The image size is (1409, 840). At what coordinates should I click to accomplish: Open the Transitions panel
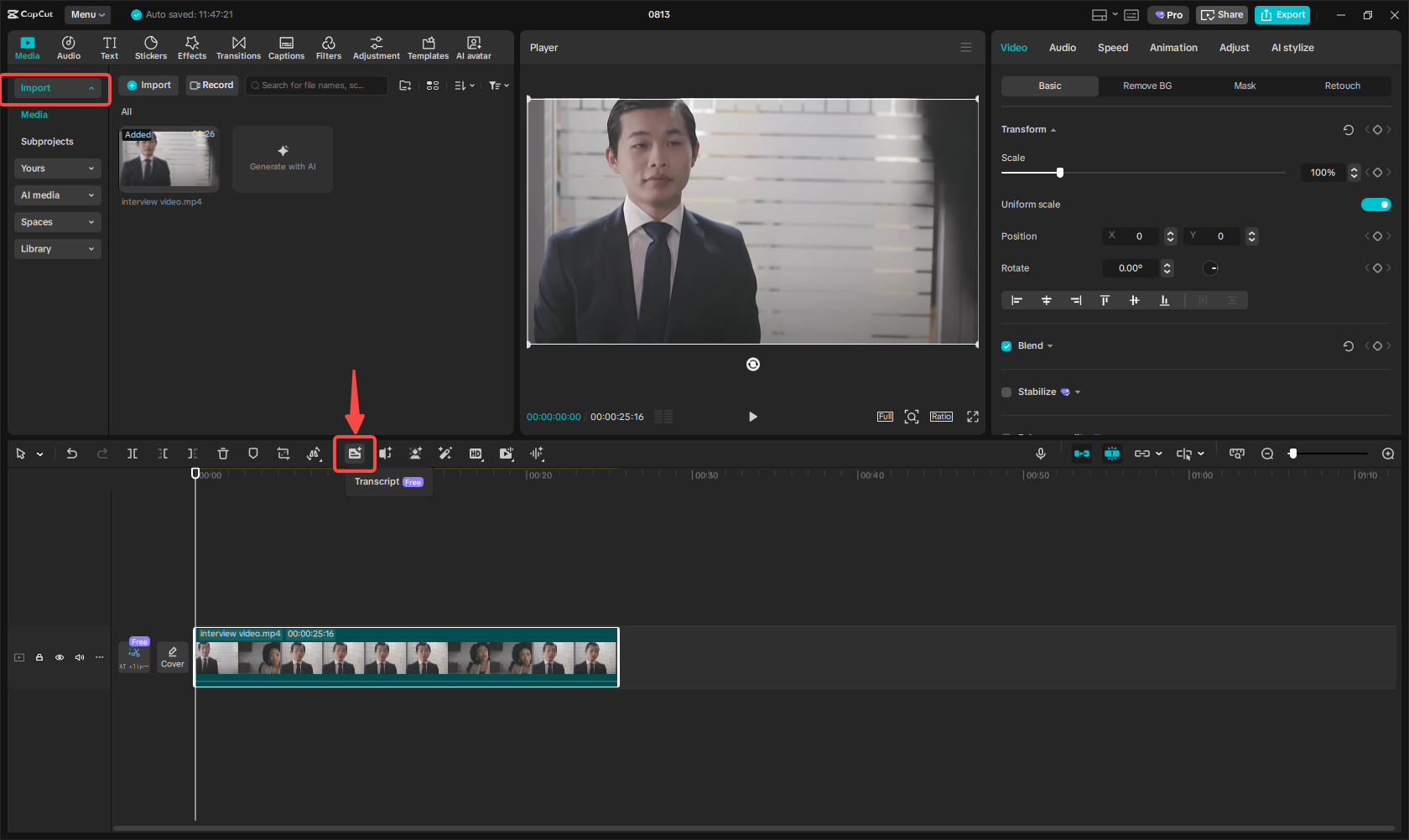tap(238, 47)
